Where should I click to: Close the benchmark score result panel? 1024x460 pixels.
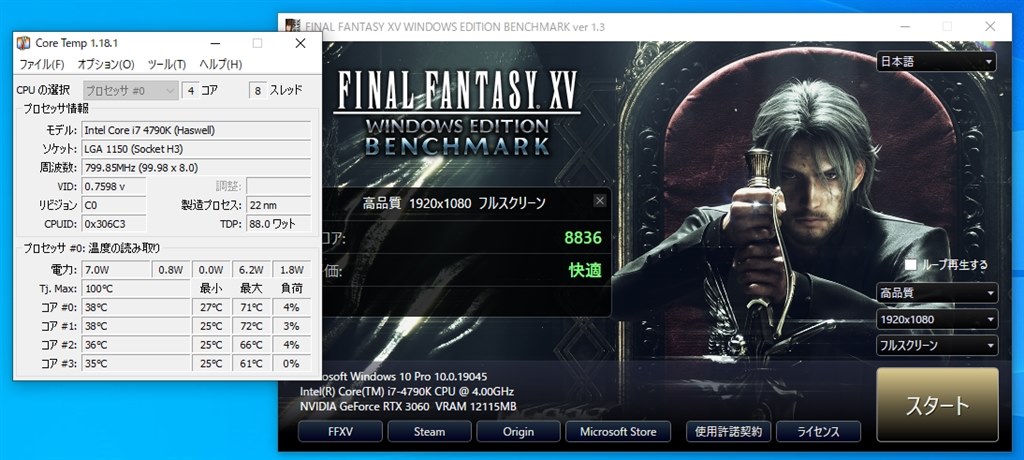click(x=600, y=201)
